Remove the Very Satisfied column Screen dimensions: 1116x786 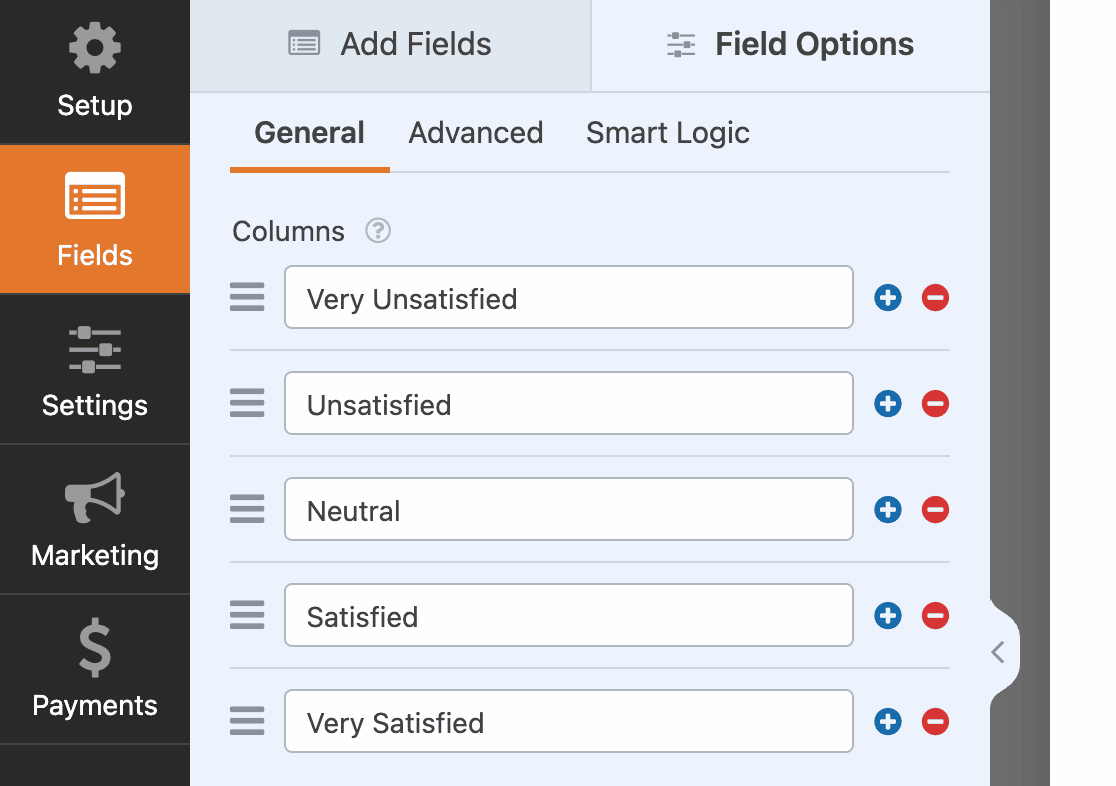click(935, 722)
